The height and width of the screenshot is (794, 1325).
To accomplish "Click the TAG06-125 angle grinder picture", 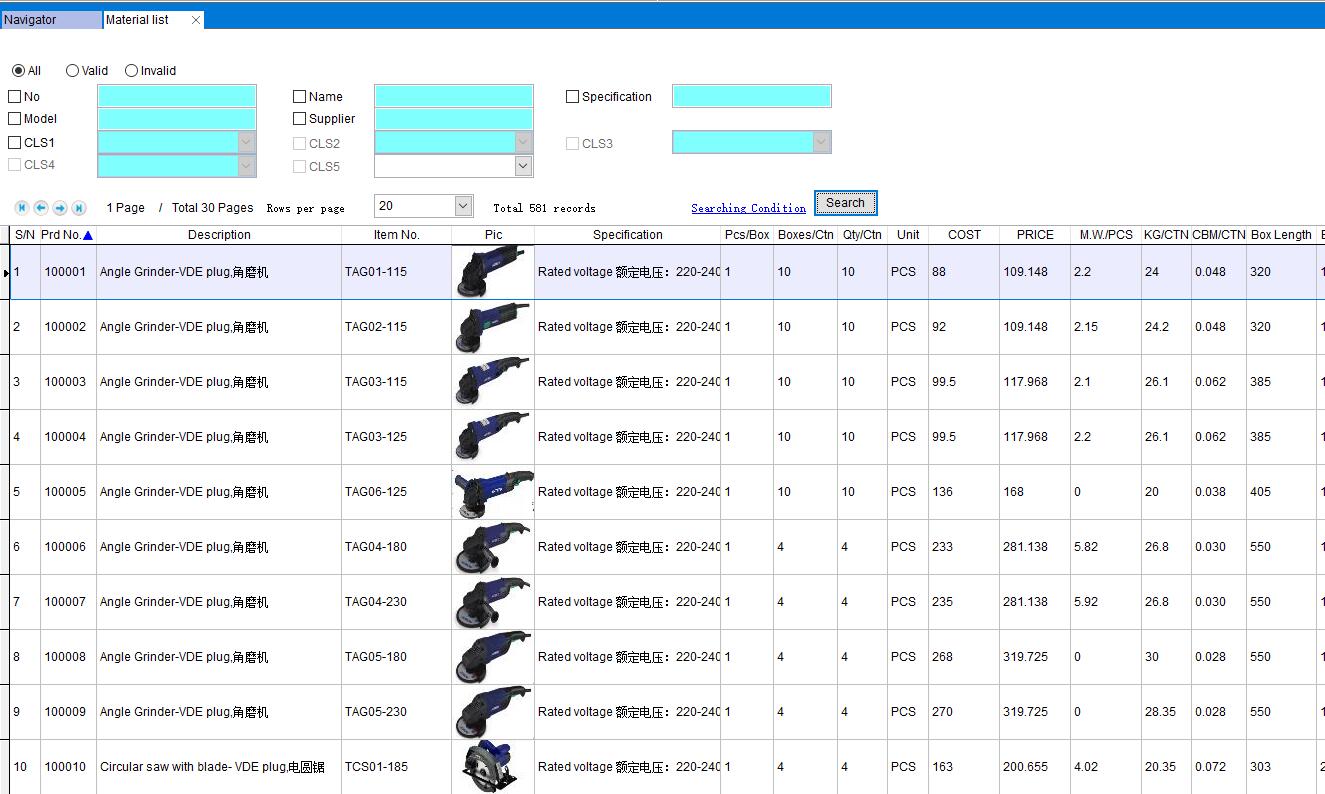I will click(493, 492).
